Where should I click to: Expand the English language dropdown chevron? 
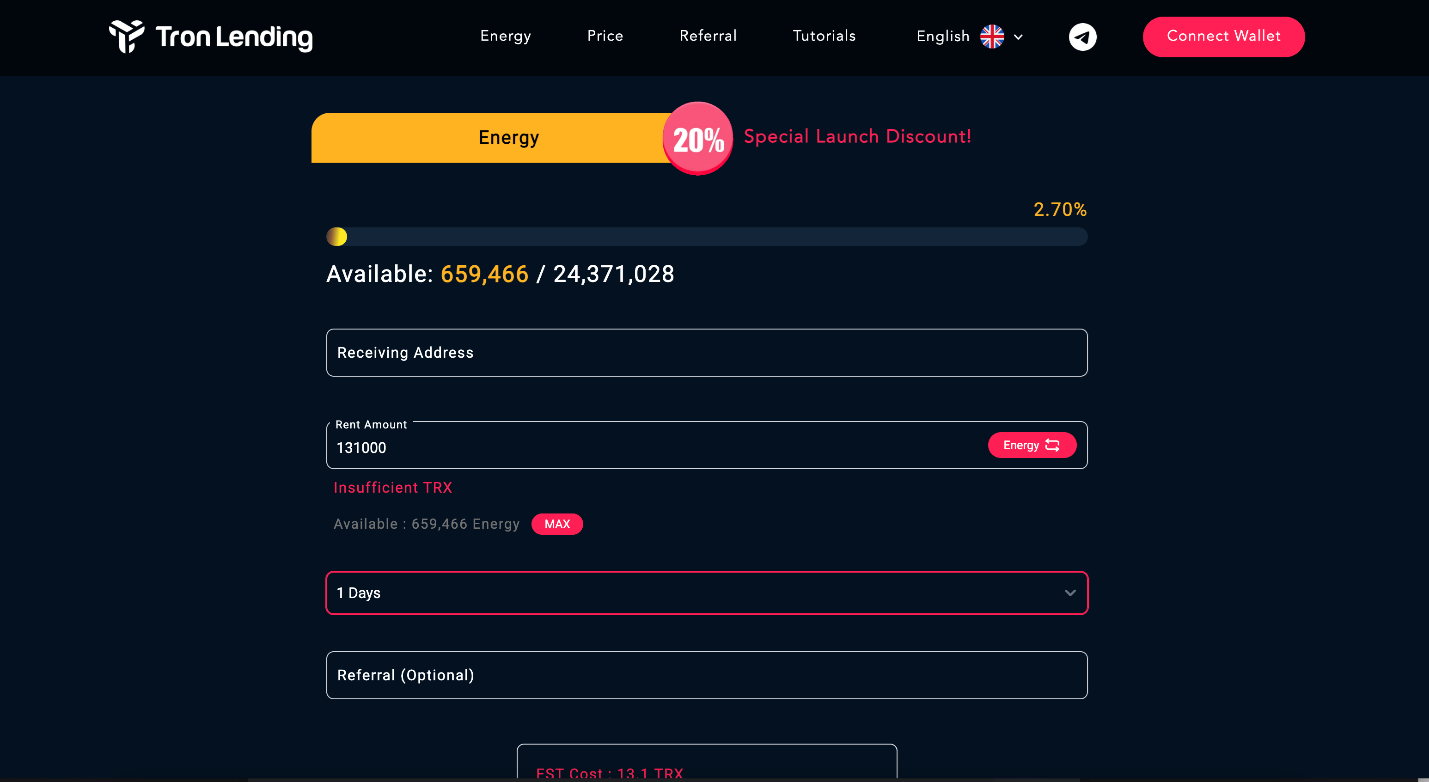click(1018, 37)
